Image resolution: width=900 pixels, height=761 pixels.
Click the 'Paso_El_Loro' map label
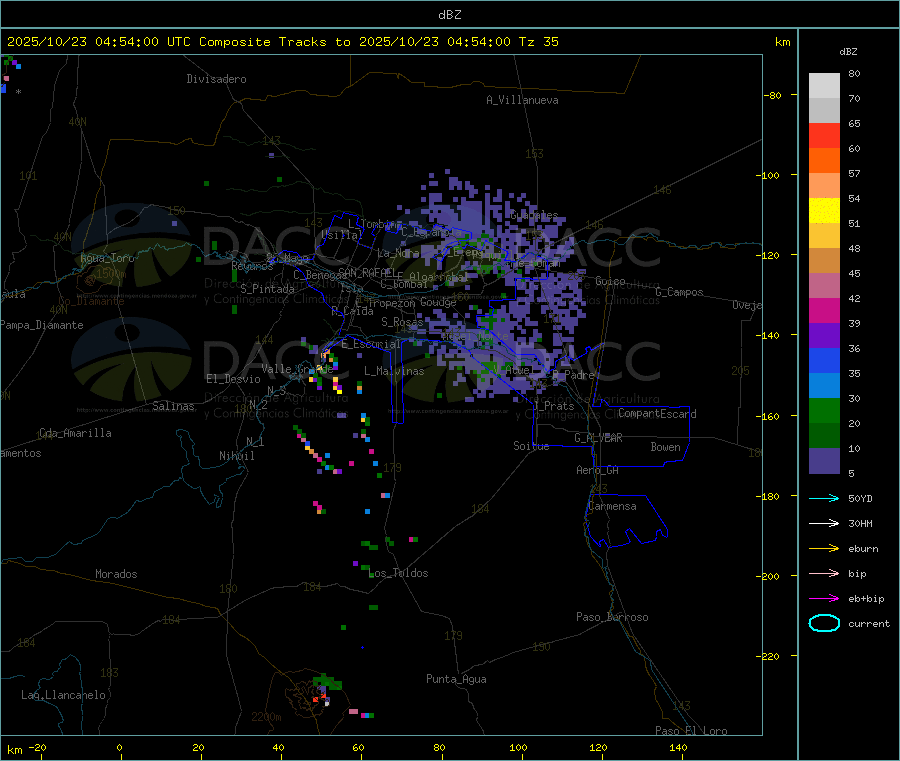point(691,731)
